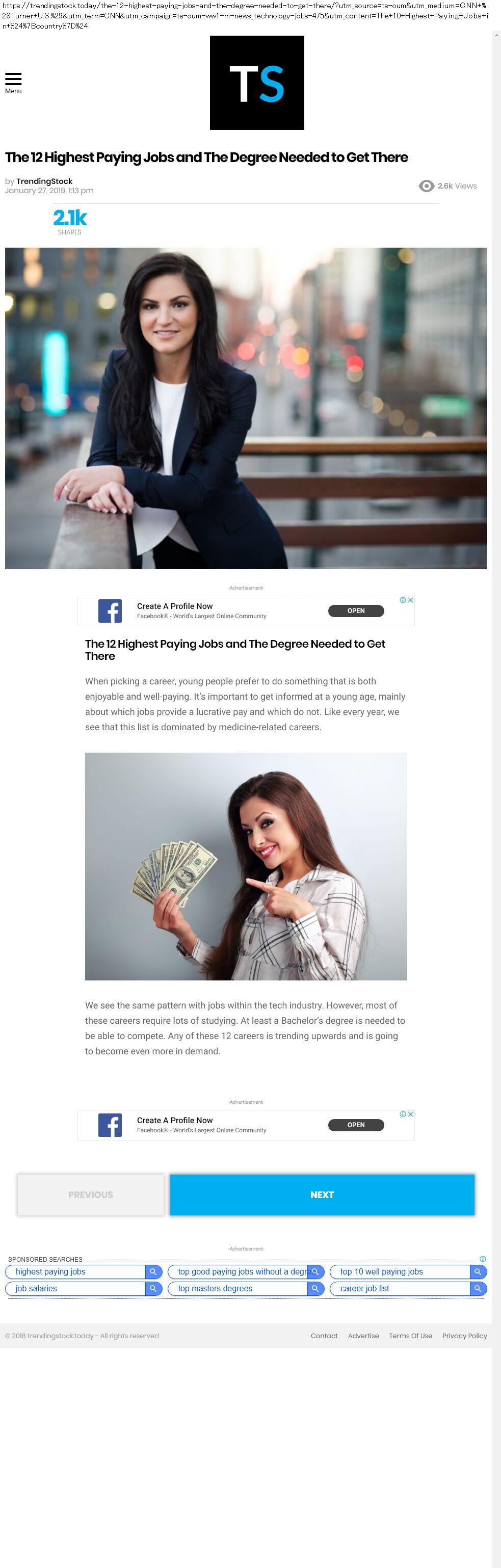Open the top ad's OPEN button
This screenshot has width=501, height=1568.
pyautogui.click(x=356, y=610)
